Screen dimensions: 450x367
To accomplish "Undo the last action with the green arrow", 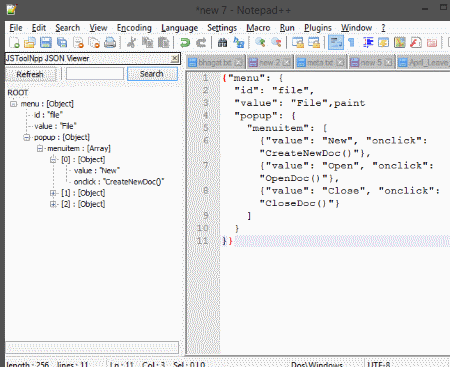I will pos(185,43).
